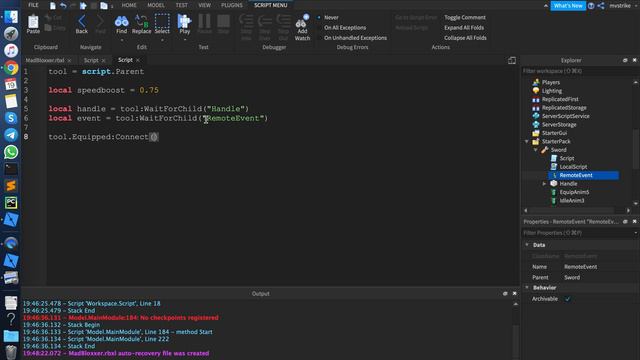Open the help question-mark icon at top right
640x360 pixels.
[591, 6]
